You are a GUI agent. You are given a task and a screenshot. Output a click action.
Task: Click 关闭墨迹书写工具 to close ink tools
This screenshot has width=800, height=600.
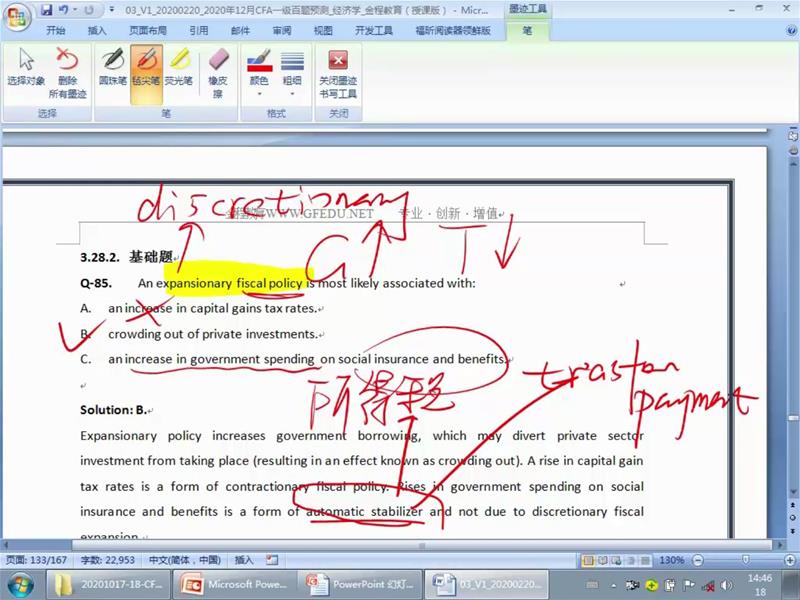point(338,72)
